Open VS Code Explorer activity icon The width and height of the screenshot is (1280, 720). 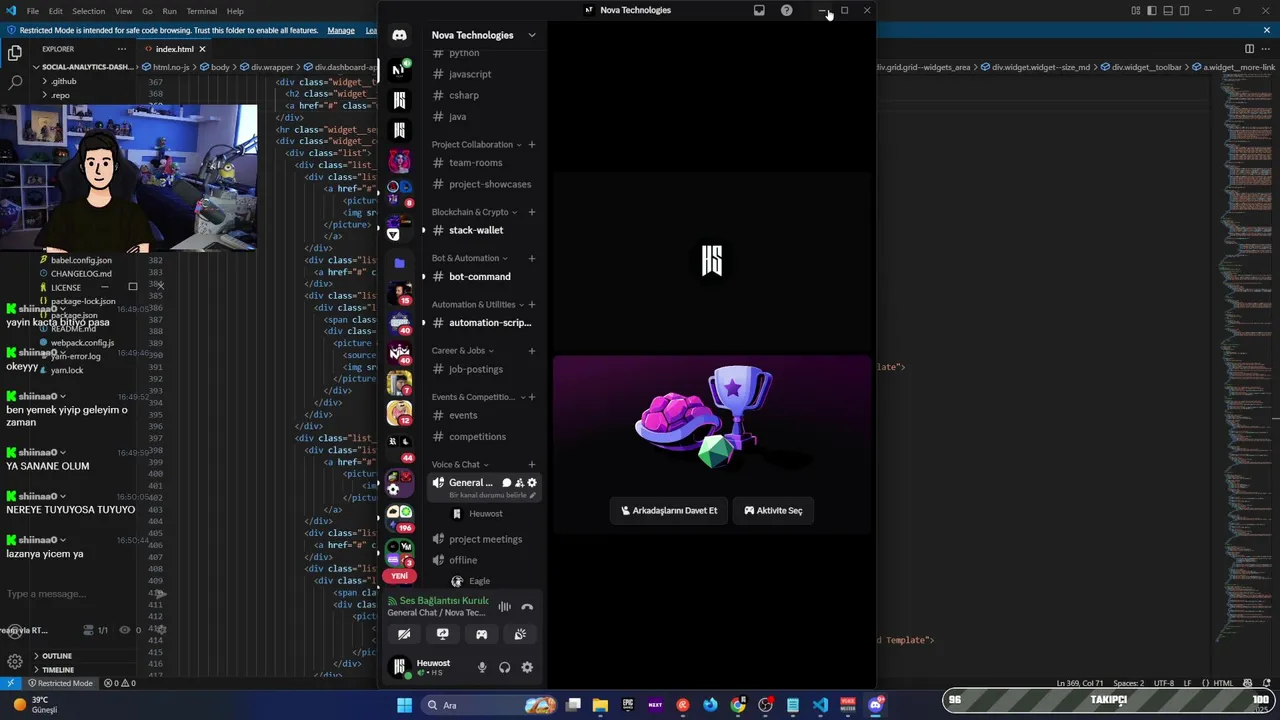click(x=14, y=53)
